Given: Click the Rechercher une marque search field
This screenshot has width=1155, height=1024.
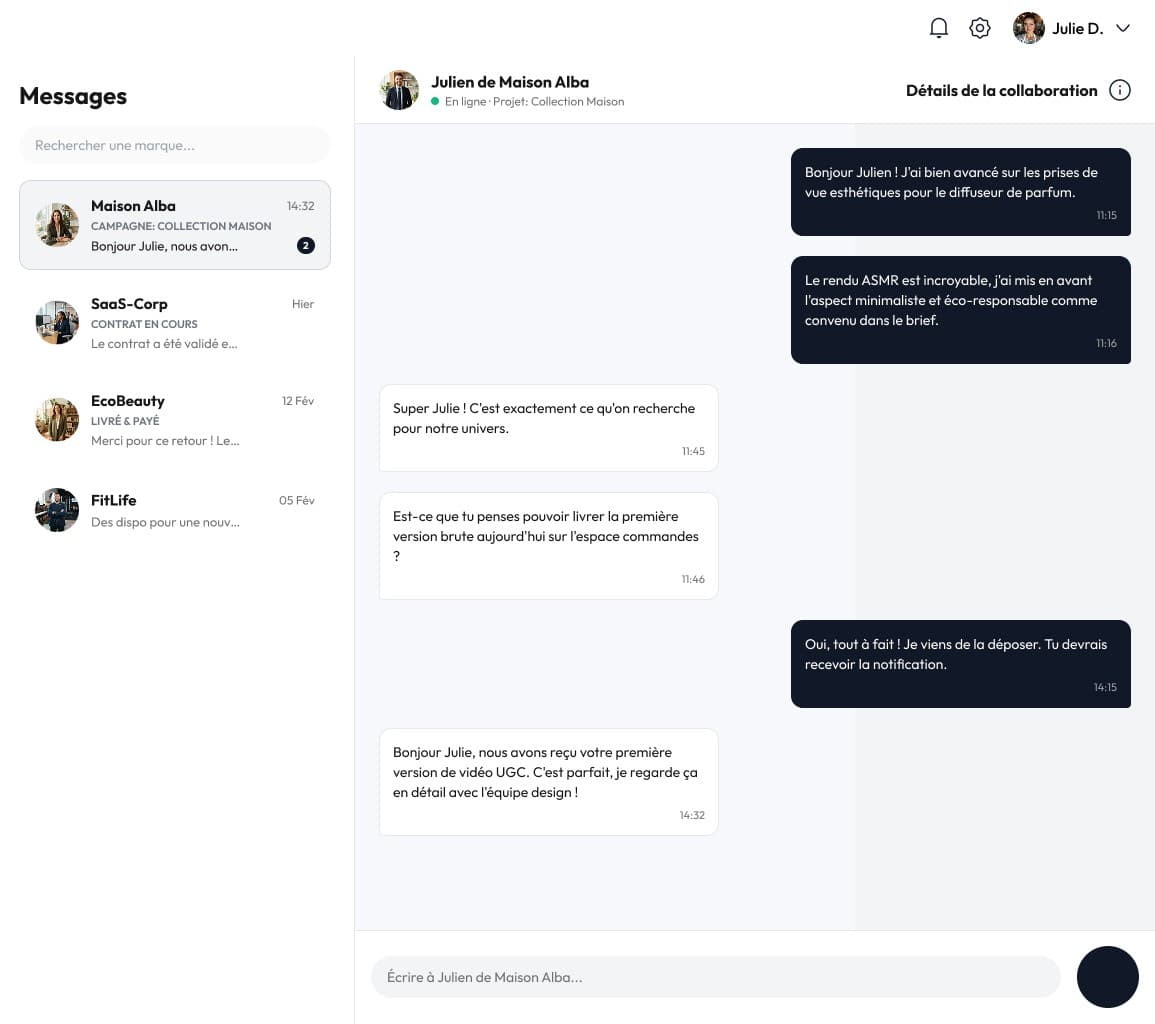Looking at the screenshot, I should pos(175,145).
